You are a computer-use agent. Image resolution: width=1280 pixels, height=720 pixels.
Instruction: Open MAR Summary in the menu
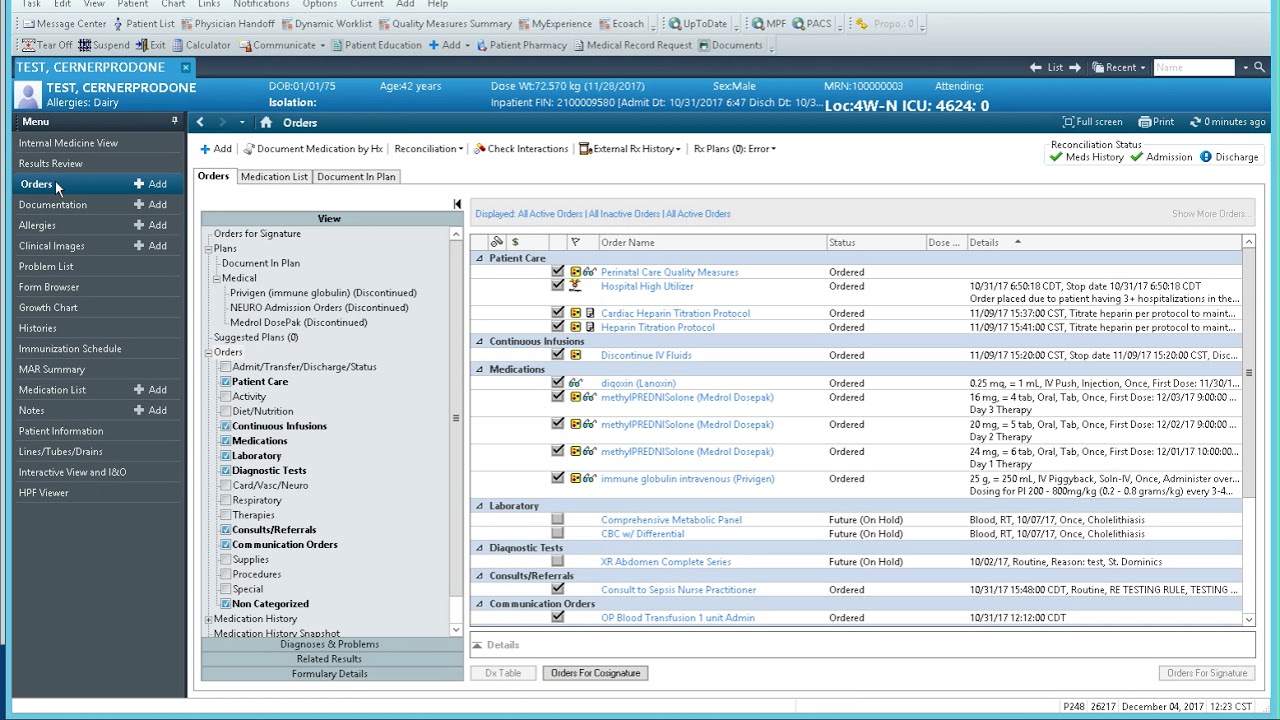click(52, 369)
